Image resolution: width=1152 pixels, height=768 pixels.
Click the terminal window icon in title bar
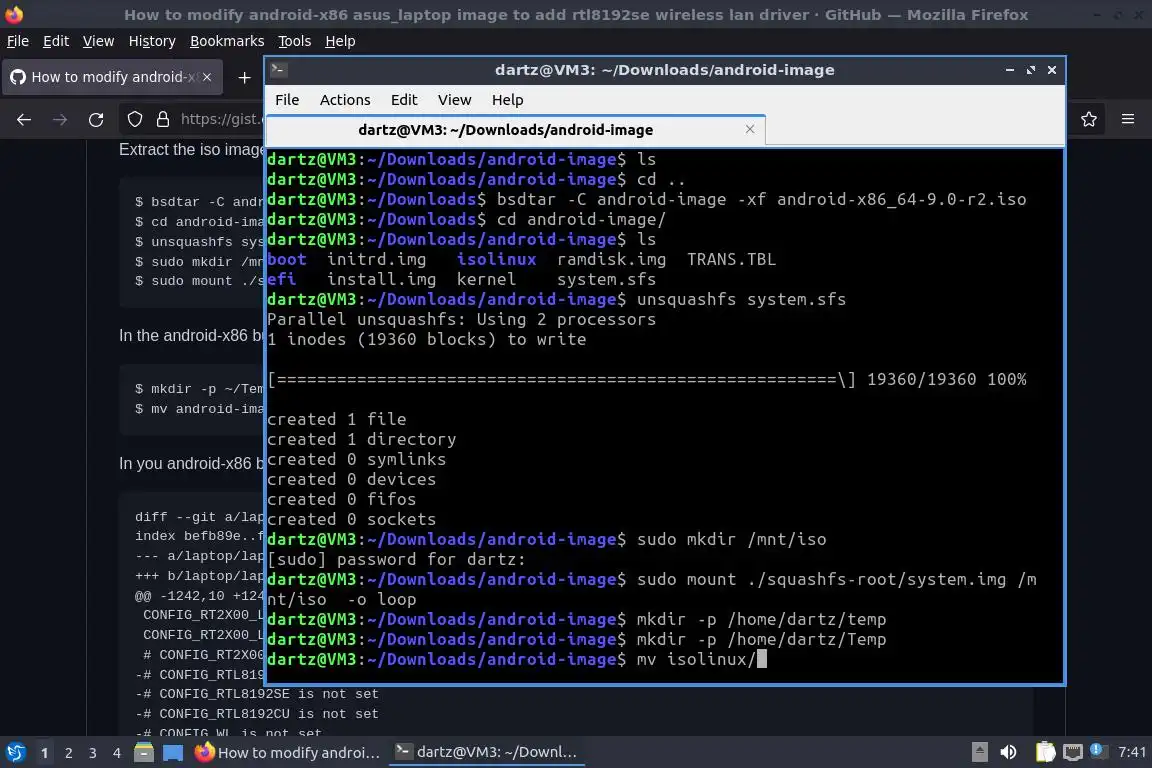278,70
